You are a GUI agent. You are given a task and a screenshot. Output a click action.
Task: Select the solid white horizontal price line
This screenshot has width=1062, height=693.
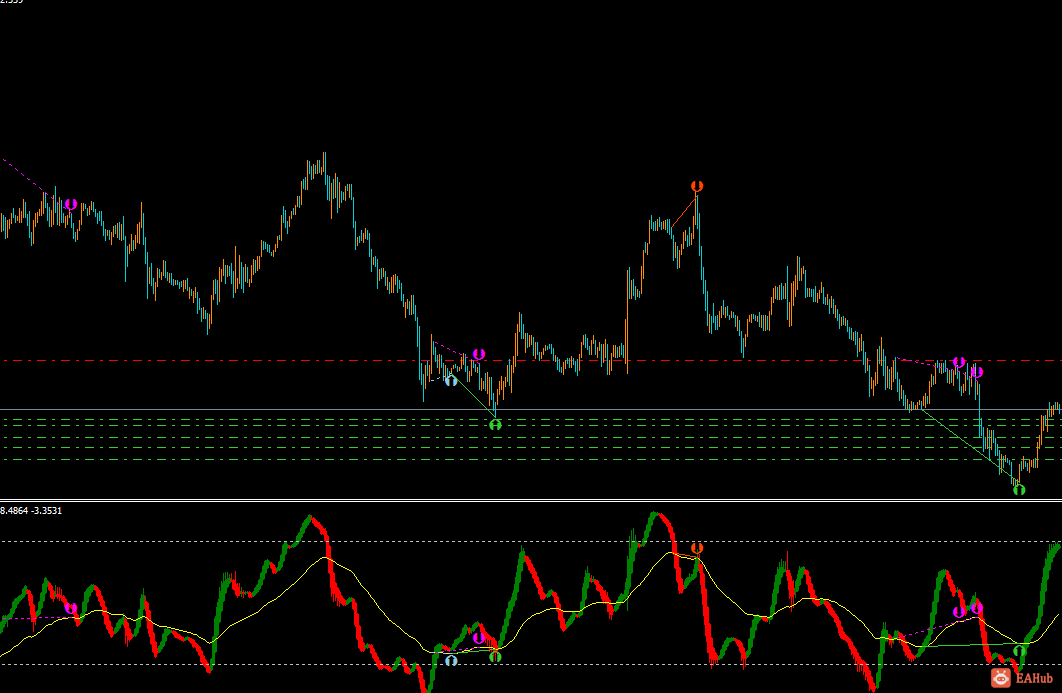point(531,410)
